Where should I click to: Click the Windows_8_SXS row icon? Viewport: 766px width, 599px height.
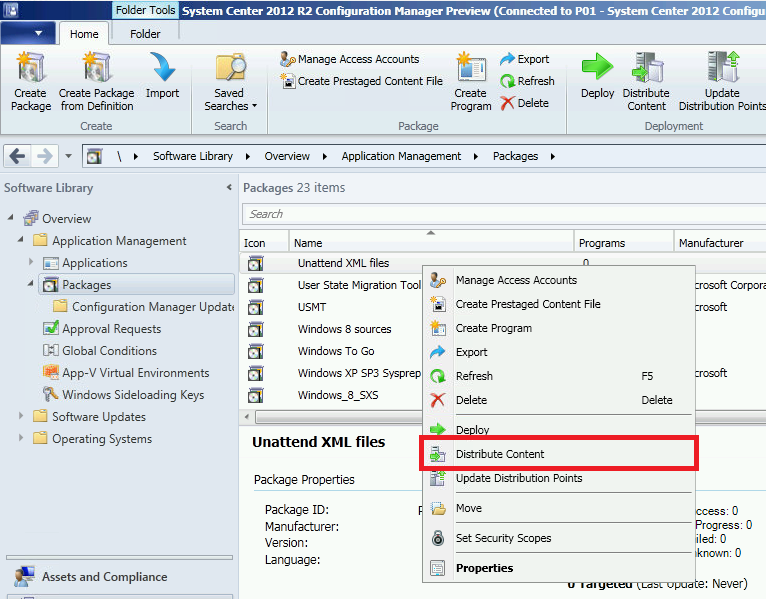255,395
